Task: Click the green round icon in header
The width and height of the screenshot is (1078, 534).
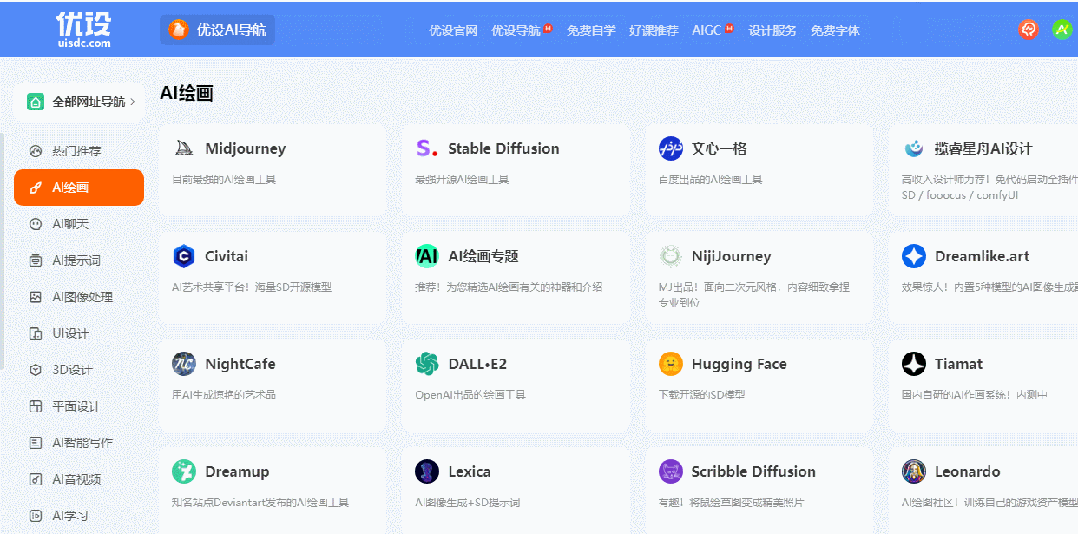Action: pos(1062,30)
